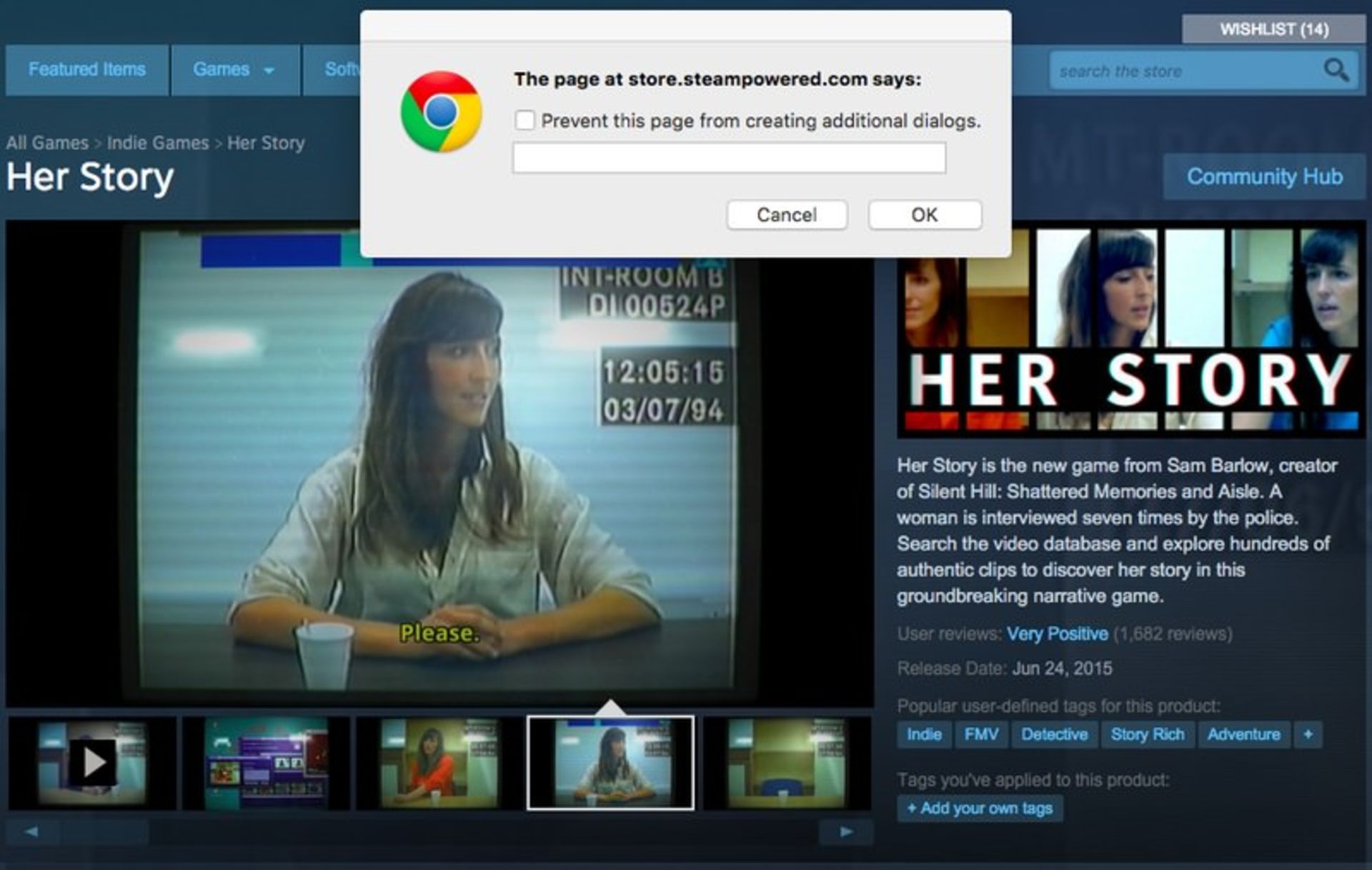Open the Very Positive user reviews link
1372x870 pixels.
coord(1057,634)
